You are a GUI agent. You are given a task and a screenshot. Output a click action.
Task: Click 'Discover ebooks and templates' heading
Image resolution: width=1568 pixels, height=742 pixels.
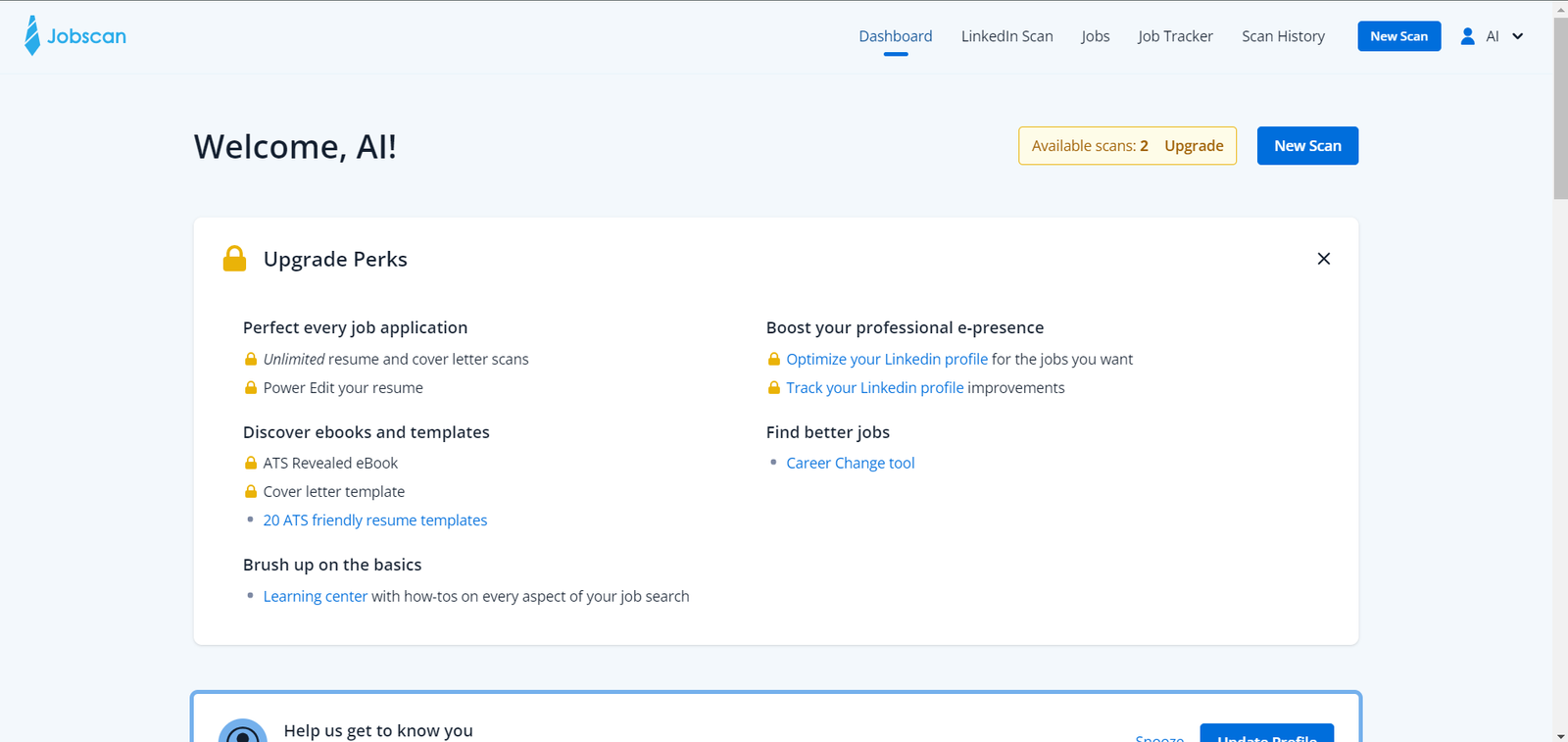[x=367, y=432]
